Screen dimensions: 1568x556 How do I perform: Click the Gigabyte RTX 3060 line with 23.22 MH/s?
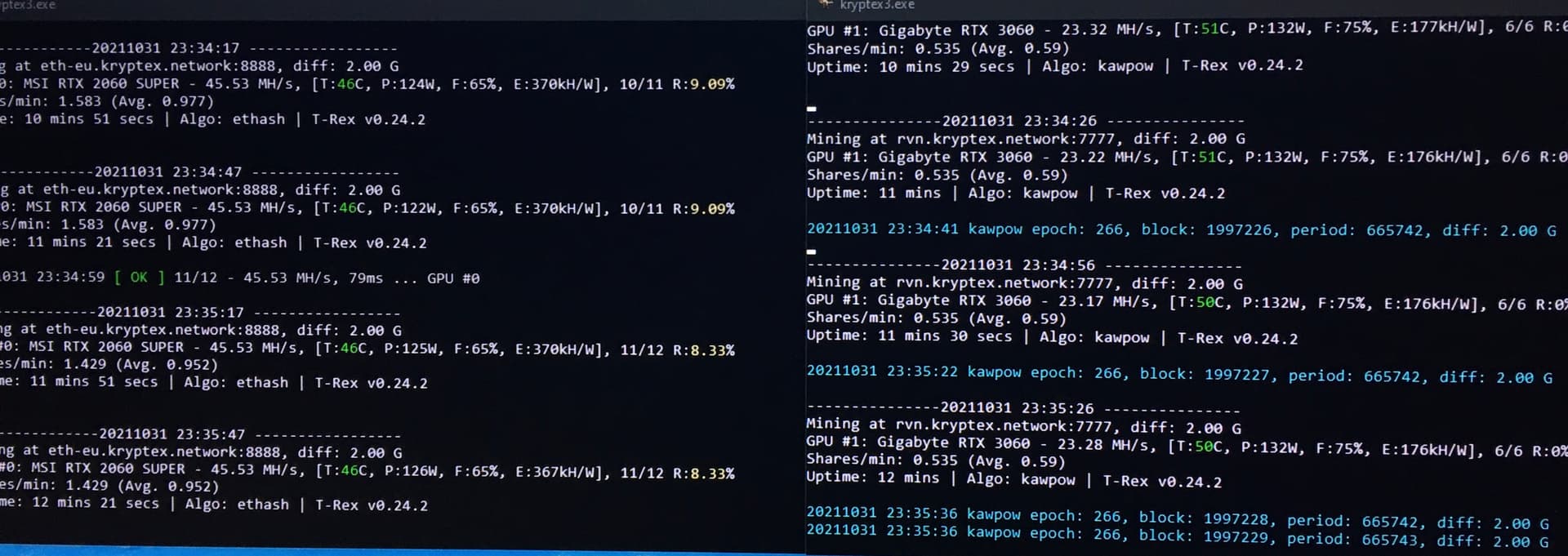coord(1187,157)
